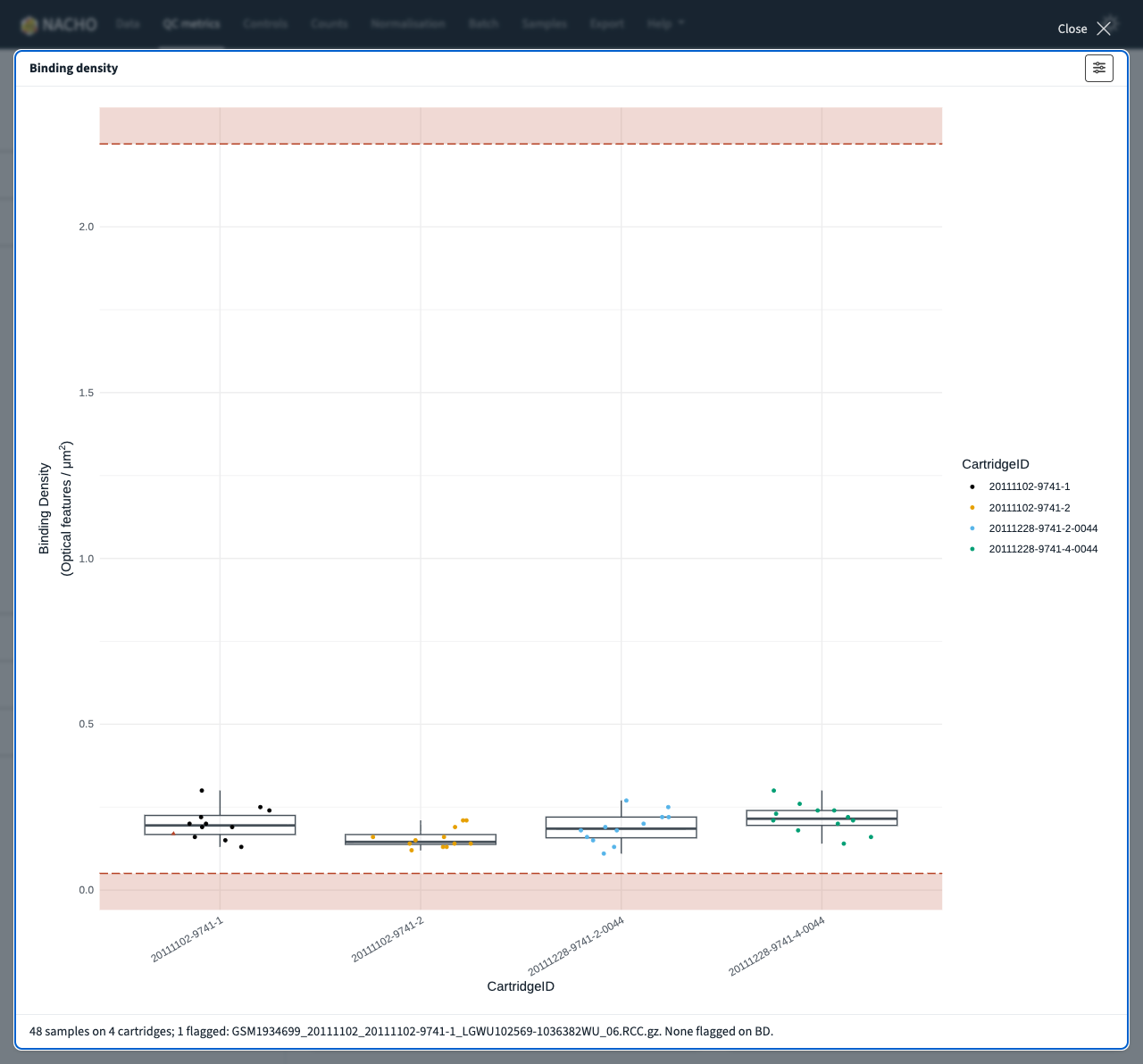Click the boxplot box for cartridge 20111228-9741-4-0044

point(822,818)
